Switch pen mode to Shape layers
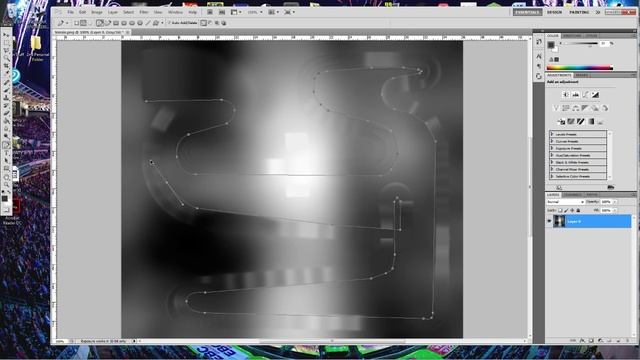Viewport: 640px width, 360px height. point(76,23)
